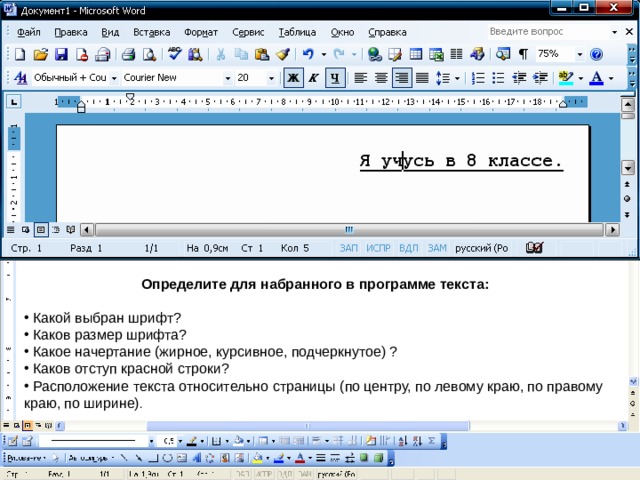Center align the text

point(381,78)
